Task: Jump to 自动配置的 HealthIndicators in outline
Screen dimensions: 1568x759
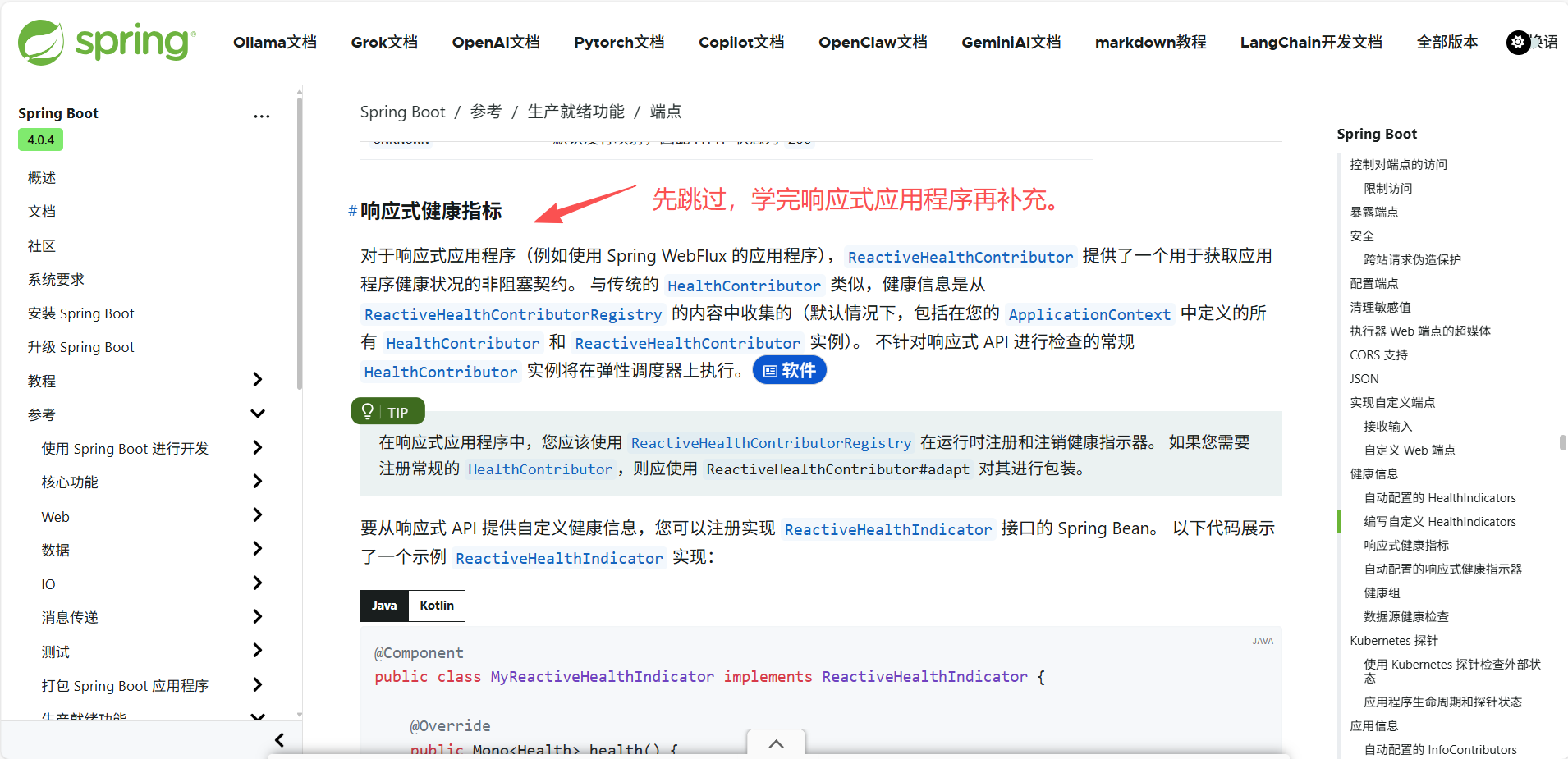Action: pos(1440,498)
